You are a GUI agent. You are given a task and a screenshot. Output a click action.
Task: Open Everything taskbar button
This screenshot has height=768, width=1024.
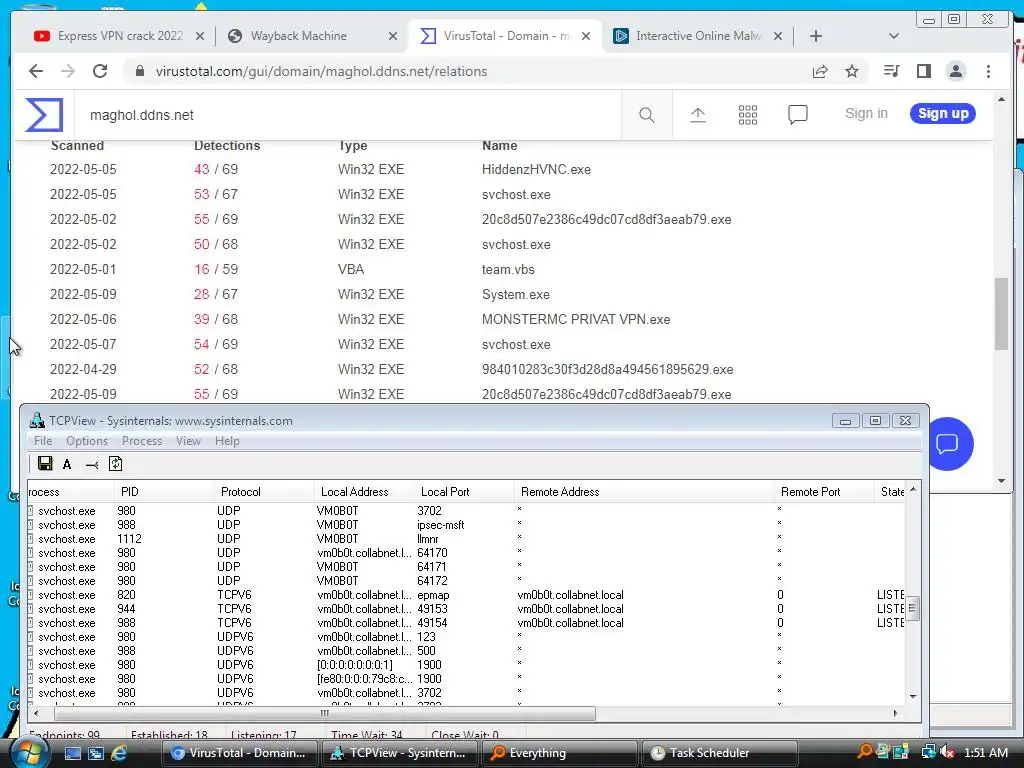(x=559, y=753)
